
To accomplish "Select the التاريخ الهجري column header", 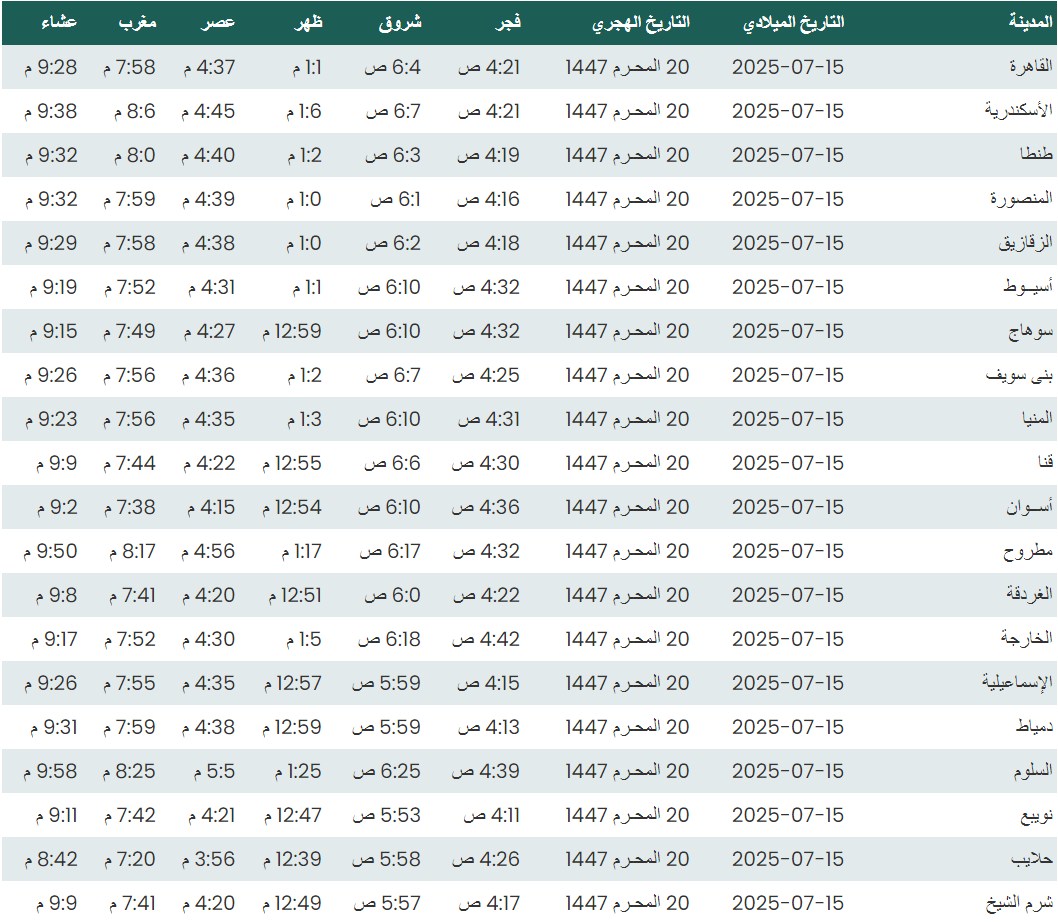I will tap(641, 22).
